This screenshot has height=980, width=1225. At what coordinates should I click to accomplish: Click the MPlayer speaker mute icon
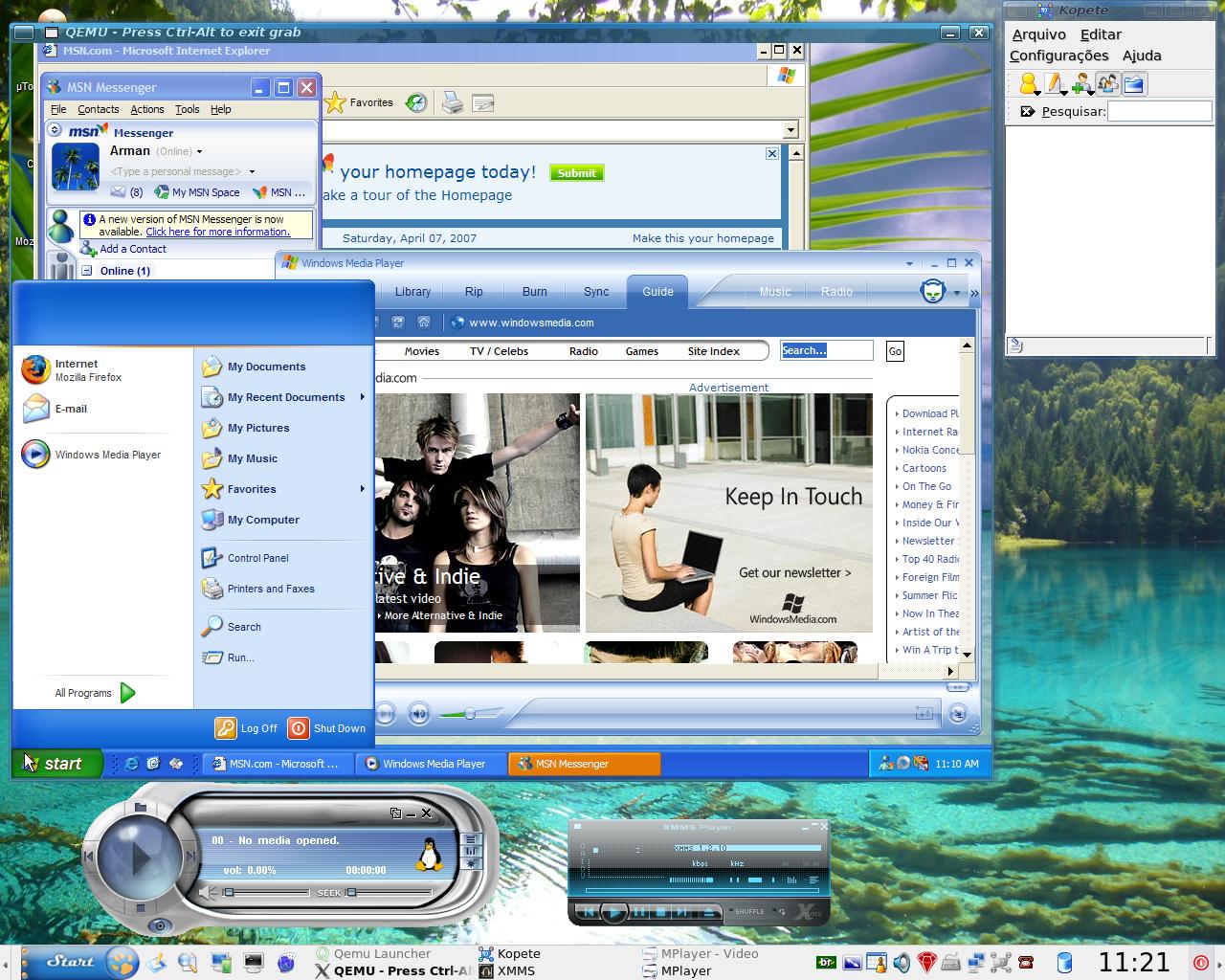[x=208, y=892]
